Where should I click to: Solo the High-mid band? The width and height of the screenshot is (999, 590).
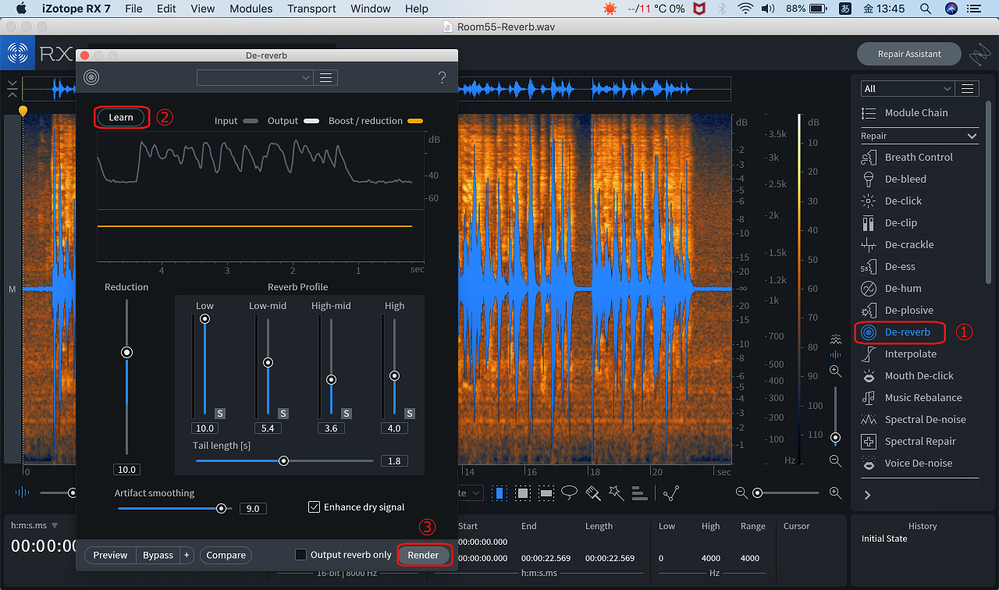coord(346,414)
